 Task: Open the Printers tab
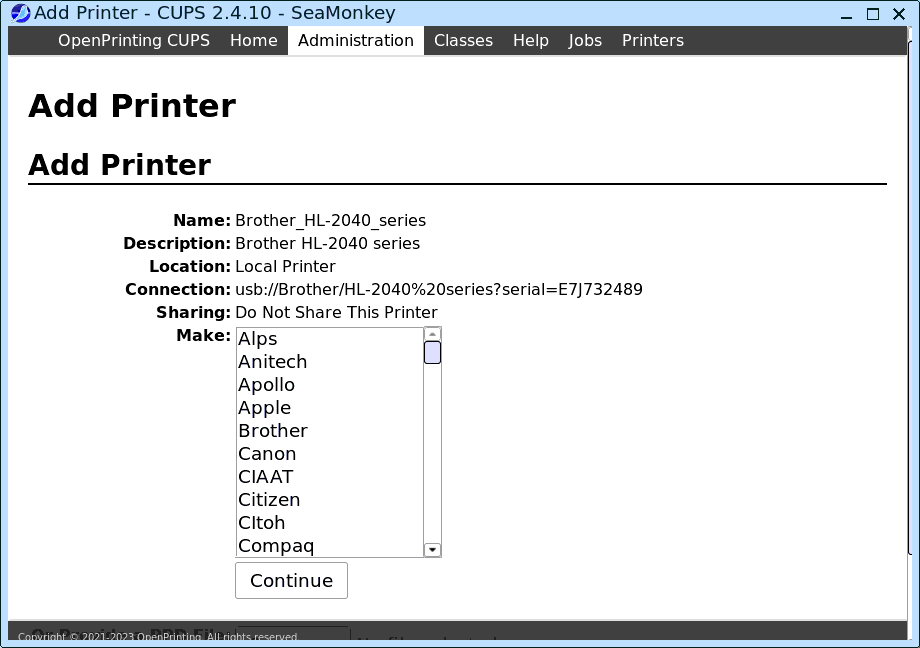click(652, 40)
